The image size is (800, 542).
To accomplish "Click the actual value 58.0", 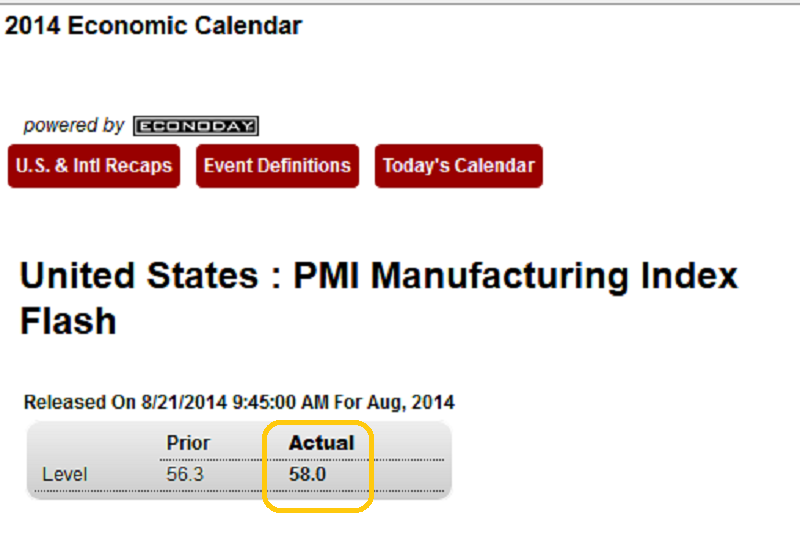I will [x=308, y=475].
